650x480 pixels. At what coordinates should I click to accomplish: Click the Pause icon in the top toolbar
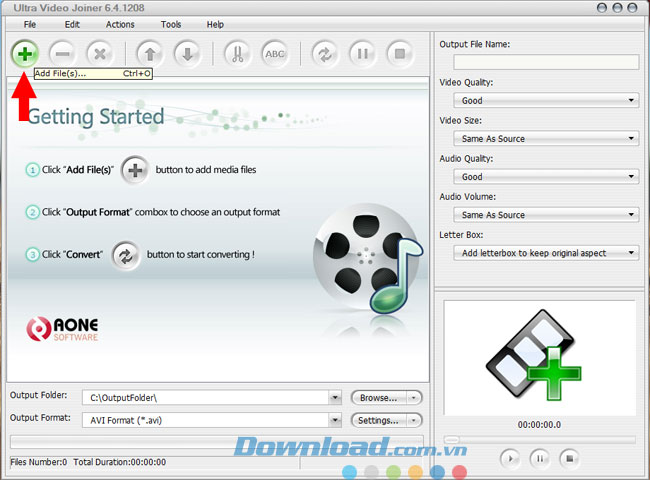pos(361,53)
